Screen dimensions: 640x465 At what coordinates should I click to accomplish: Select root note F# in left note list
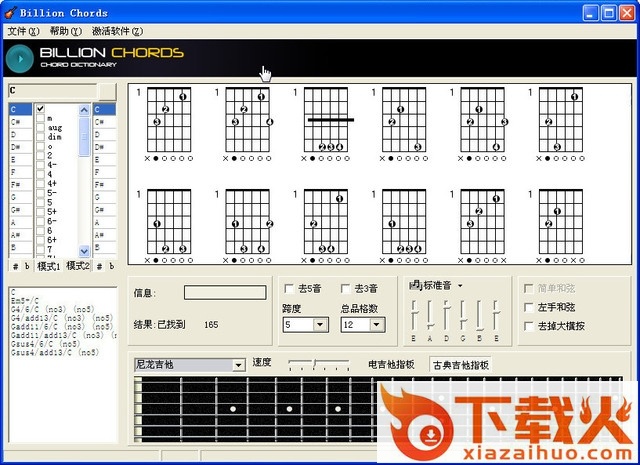tap(20, 185)
